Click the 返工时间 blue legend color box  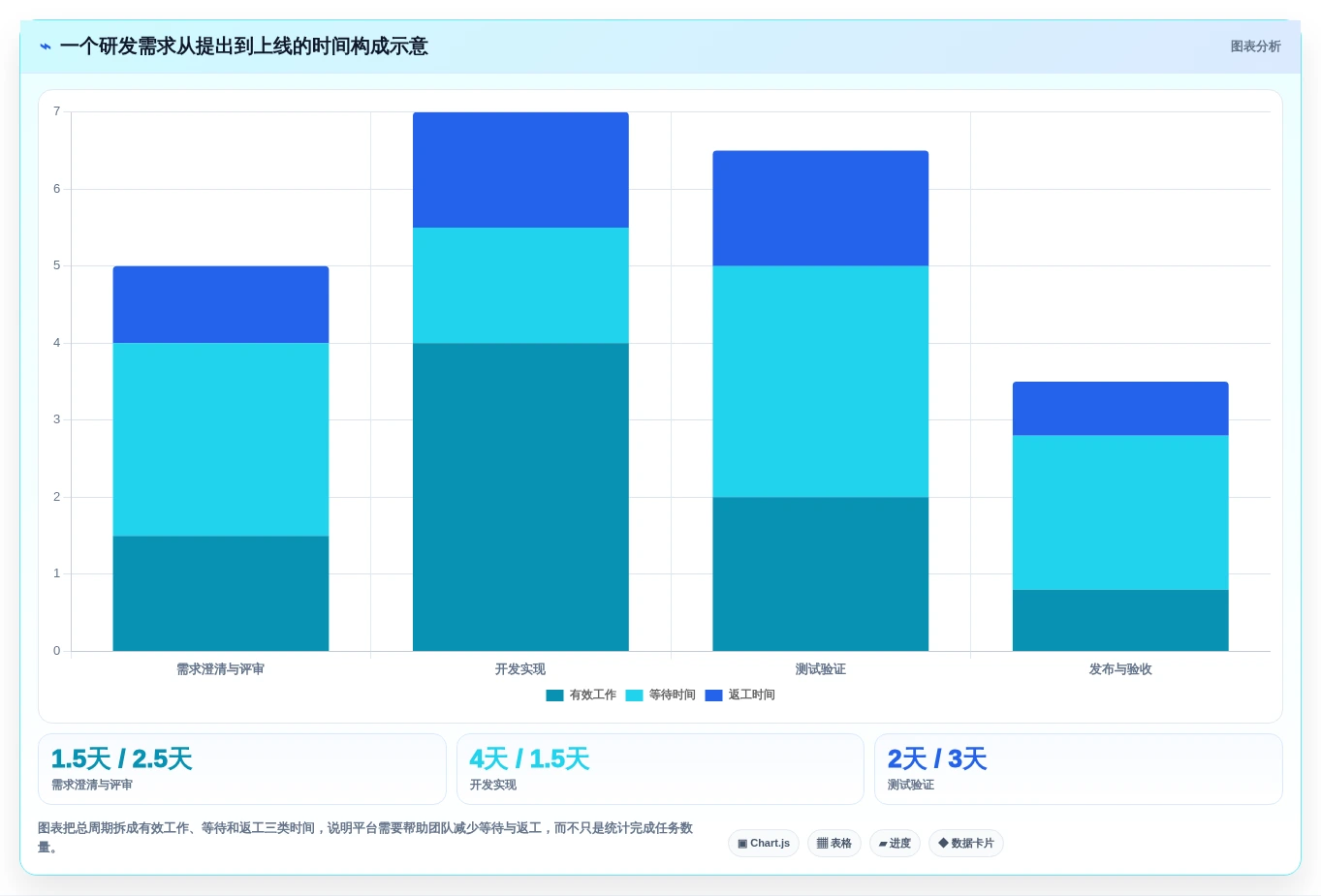click(713, 695)
